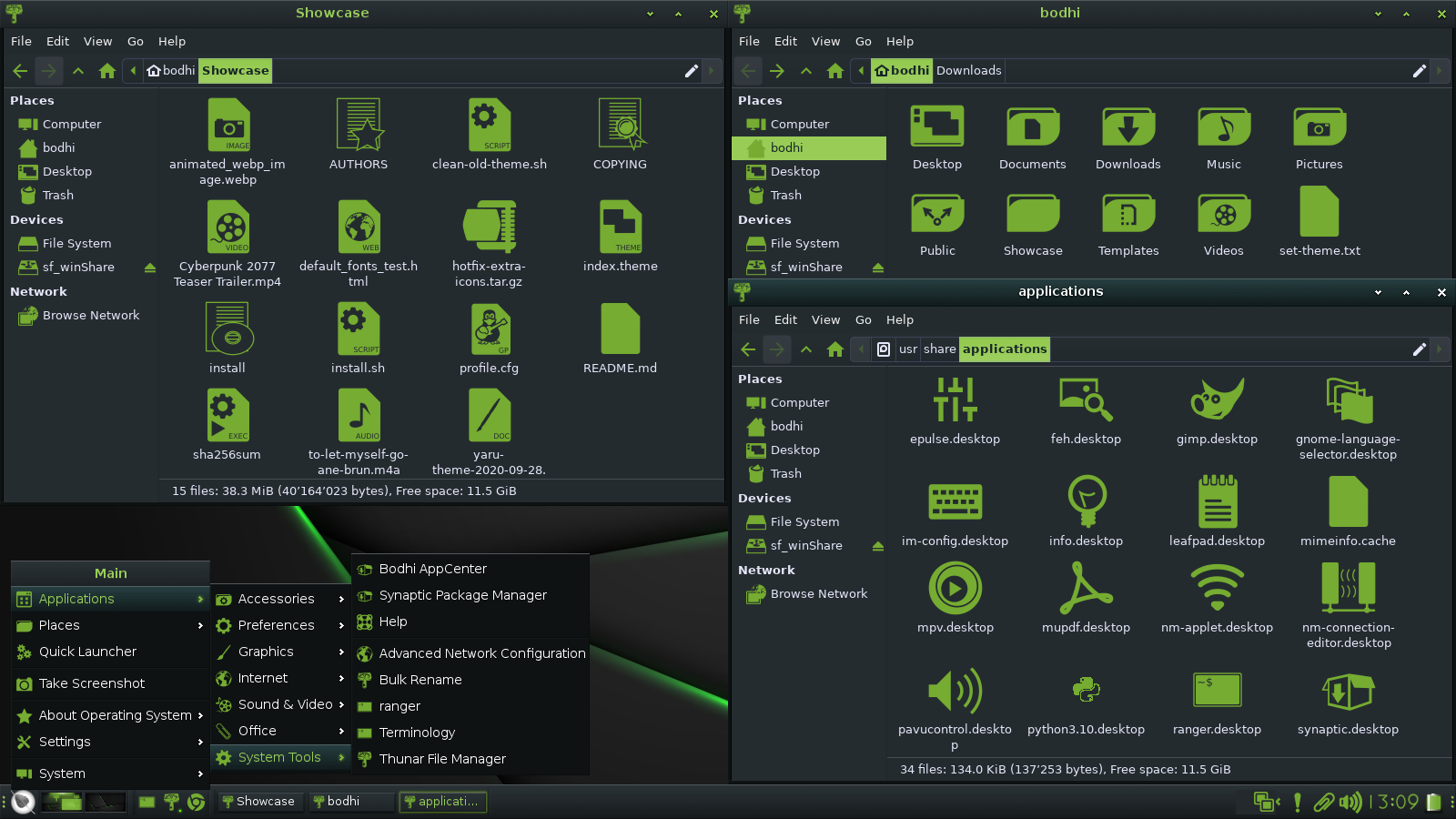Click battery indicator in system tray
The height and width of the screenshot is (819, 1456).
click(1434, 802)
